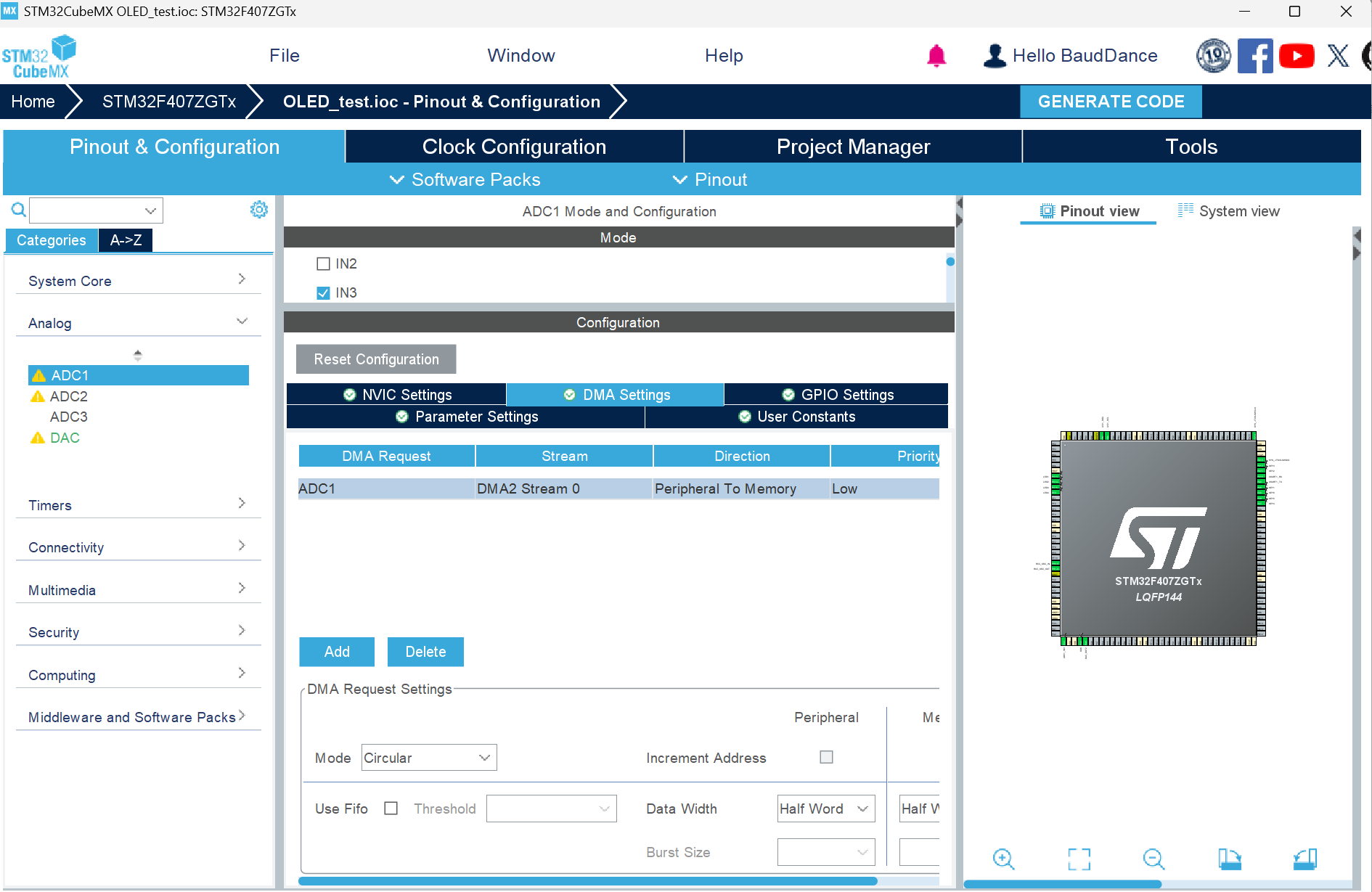Click the ADC2 warning triangle icon
The width and height of the screenshot is (1372, 892).
38,396
